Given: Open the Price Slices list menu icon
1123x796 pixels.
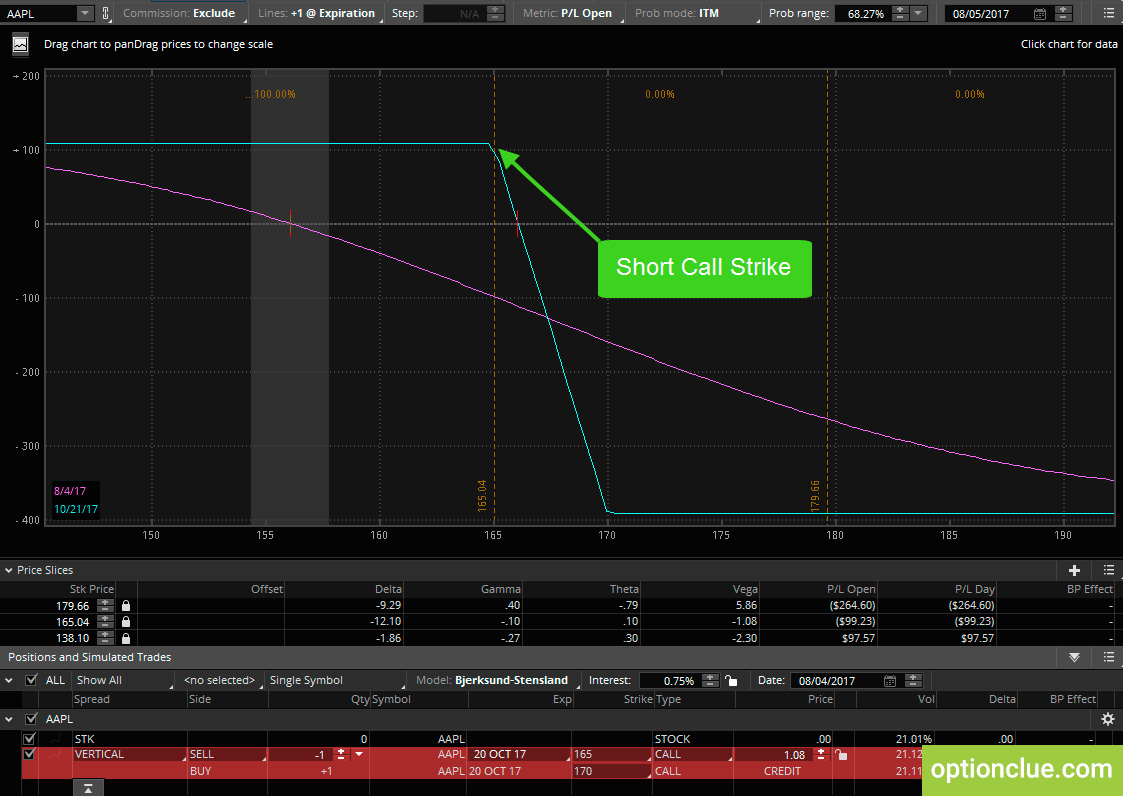Looking at the screenshot, I should pos(1108,570).
